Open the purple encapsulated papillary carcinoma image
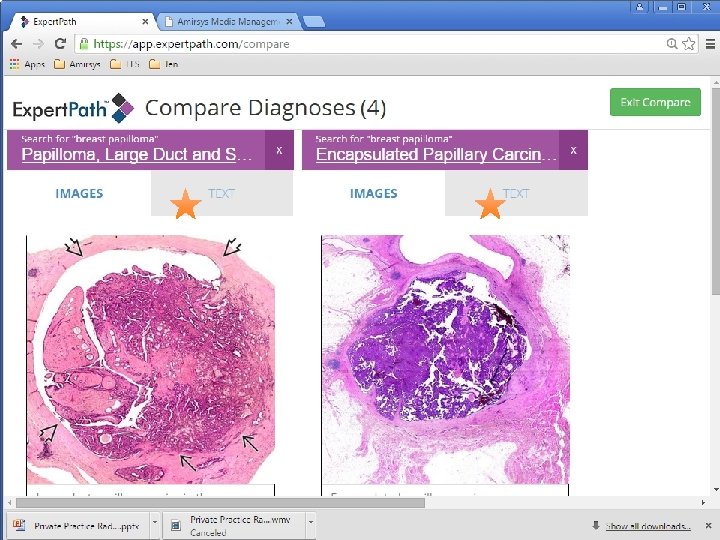Viewport: 720px width, 540px height. [x=445, y=360]
